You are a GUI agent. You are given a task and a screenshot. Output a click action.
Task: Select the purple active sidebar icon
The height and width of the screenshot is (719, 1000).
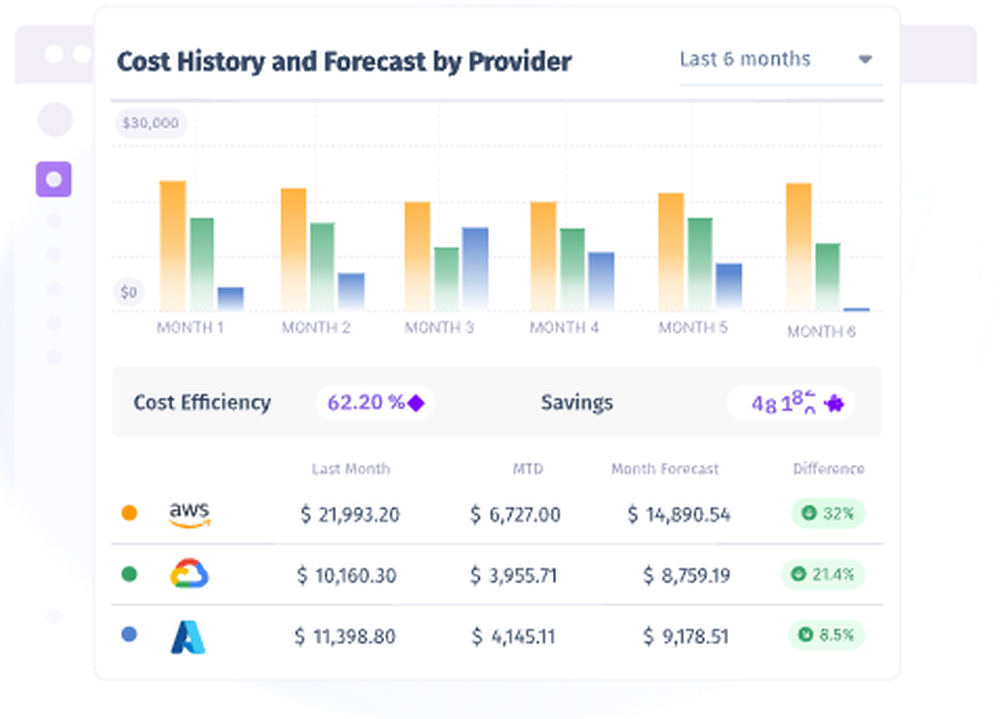[x=54, y=179]
